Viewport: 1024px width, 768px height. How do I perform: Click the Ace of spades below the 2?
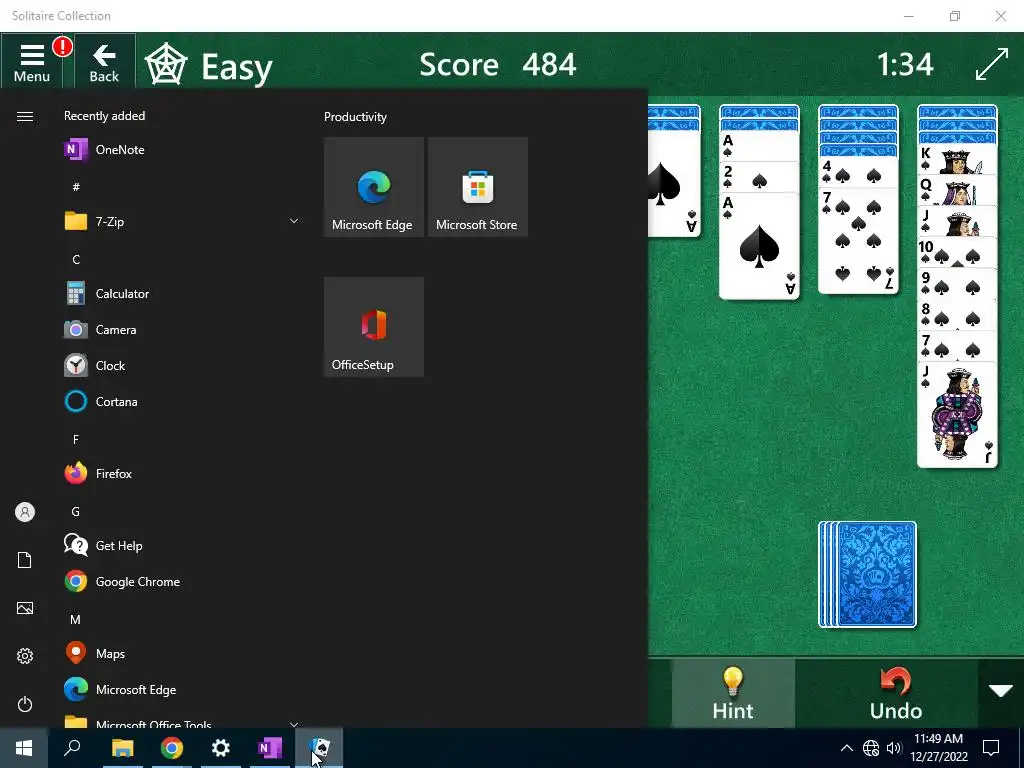759,246
